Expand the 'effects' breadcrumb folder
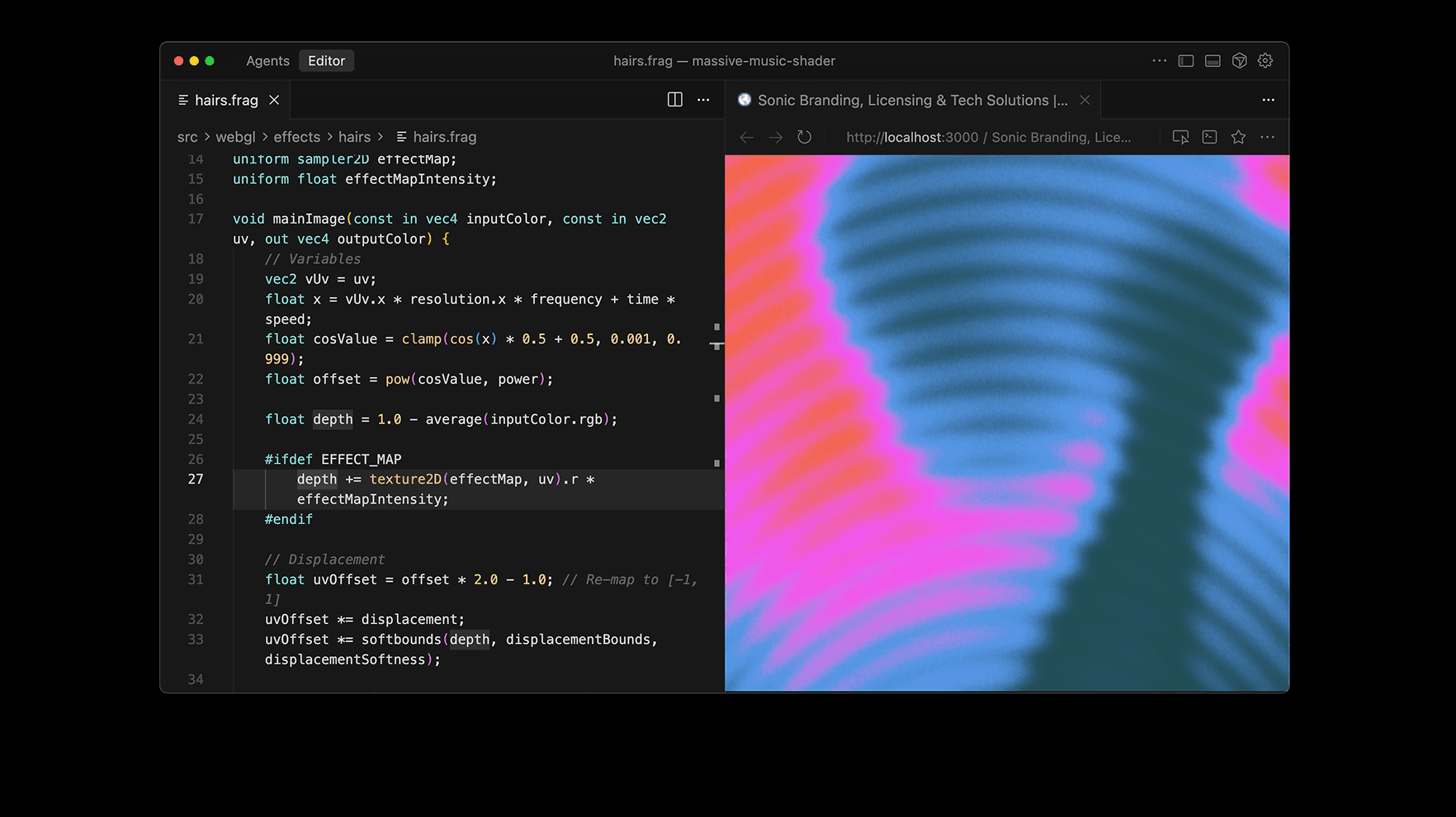This screenshot has width=1456, height=817. click(x=296, y=137)
